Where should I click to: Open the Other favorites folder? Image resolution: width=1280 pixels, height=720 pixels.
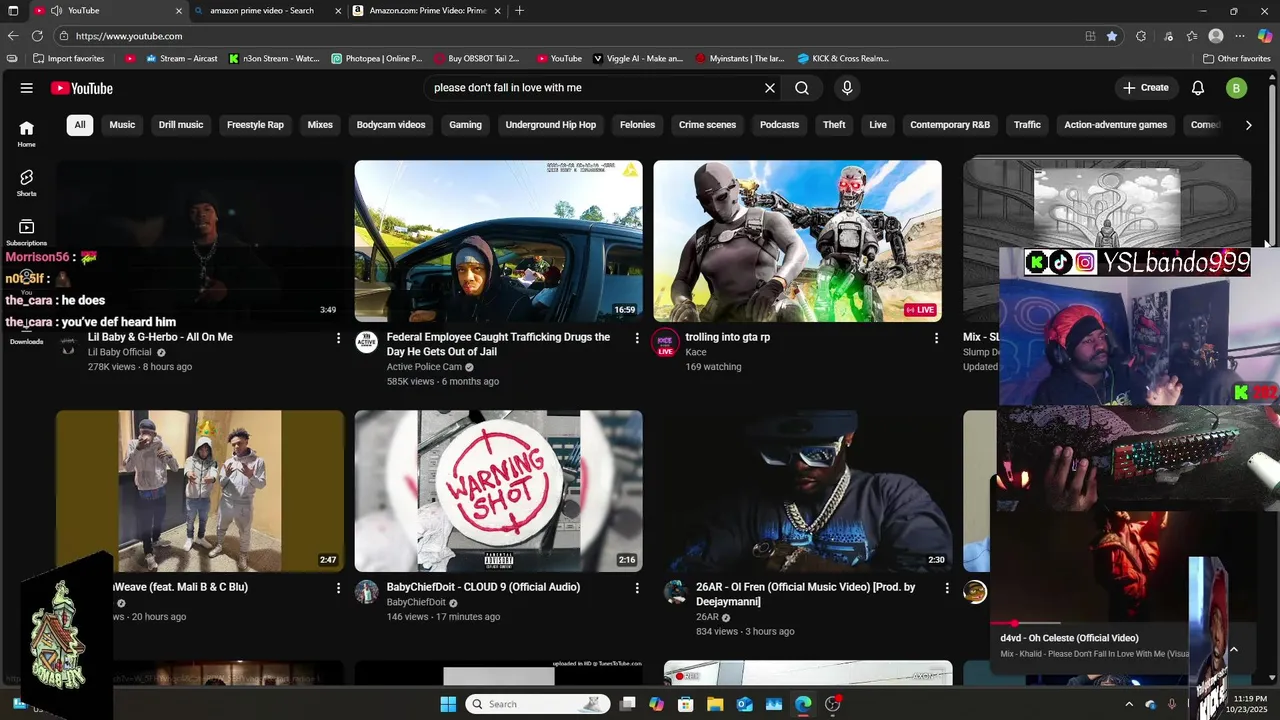1236,59
